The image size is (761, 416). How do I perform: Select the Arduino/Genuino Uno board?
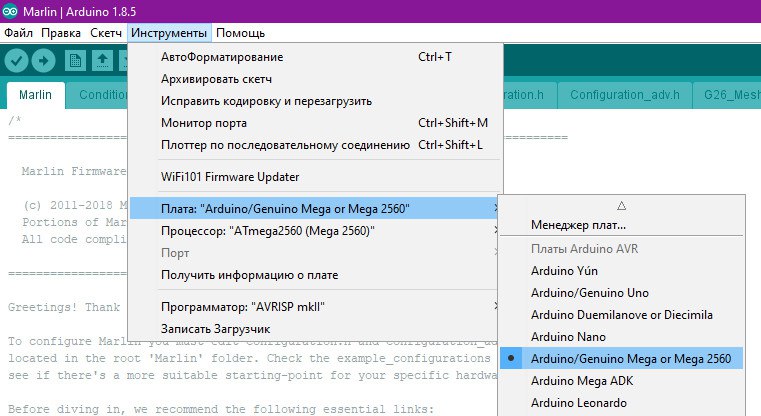(x=621, y=293)
